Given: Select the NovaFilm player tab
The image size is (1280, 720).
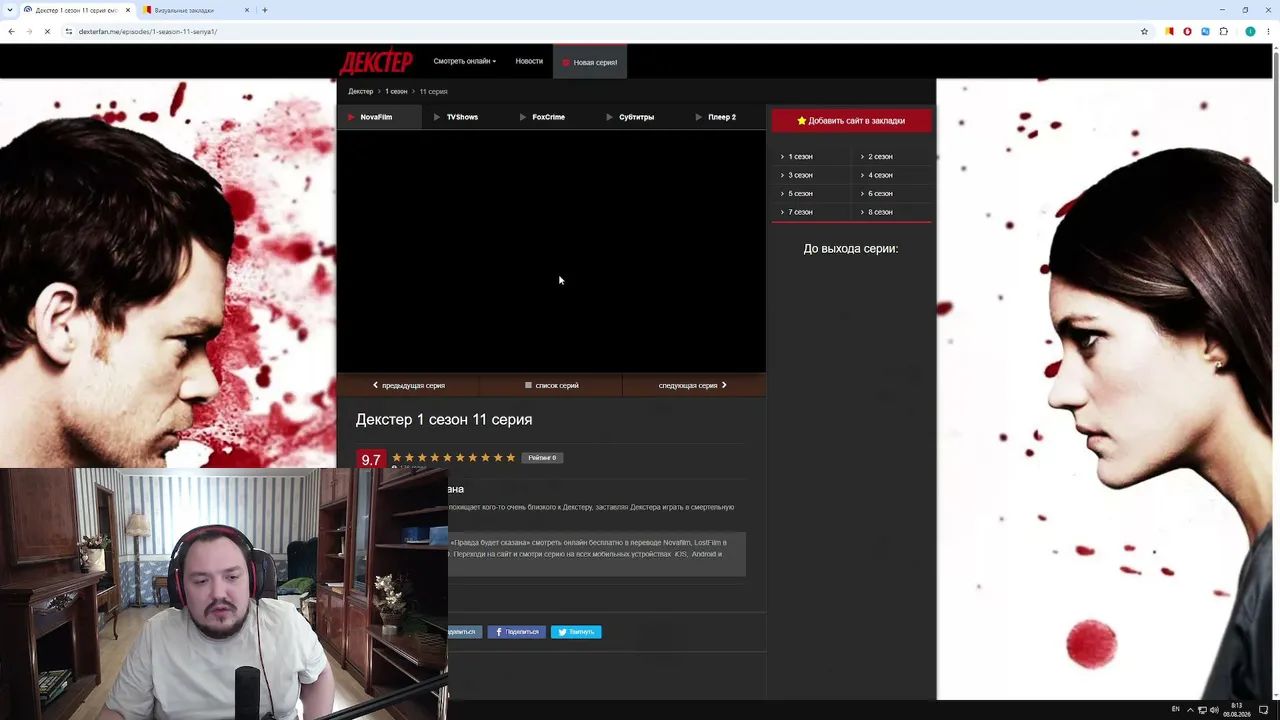Looking at the screenshot, I should (x=379, y=117).
